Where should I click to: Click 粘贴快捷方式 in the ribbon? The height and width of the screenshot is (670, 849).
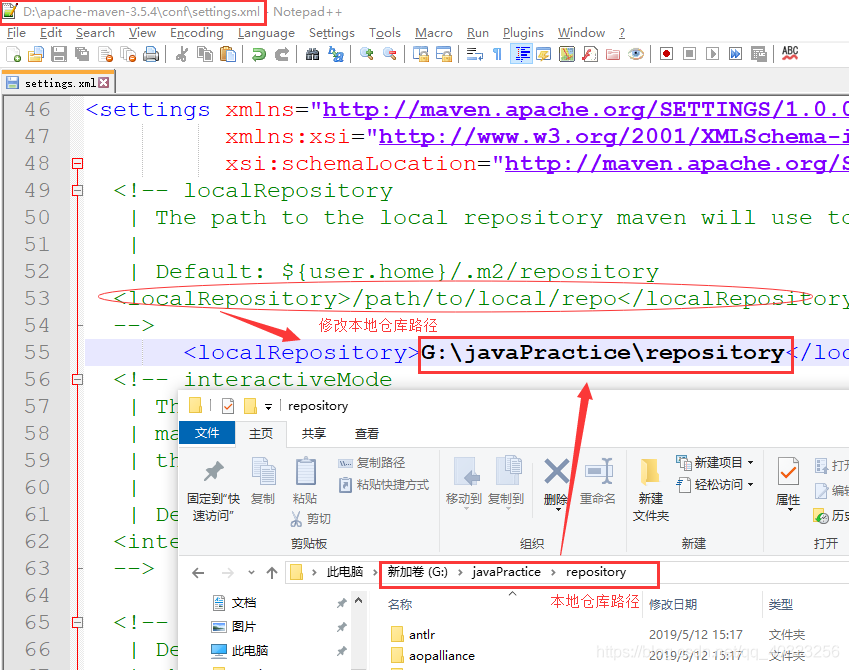384,484
